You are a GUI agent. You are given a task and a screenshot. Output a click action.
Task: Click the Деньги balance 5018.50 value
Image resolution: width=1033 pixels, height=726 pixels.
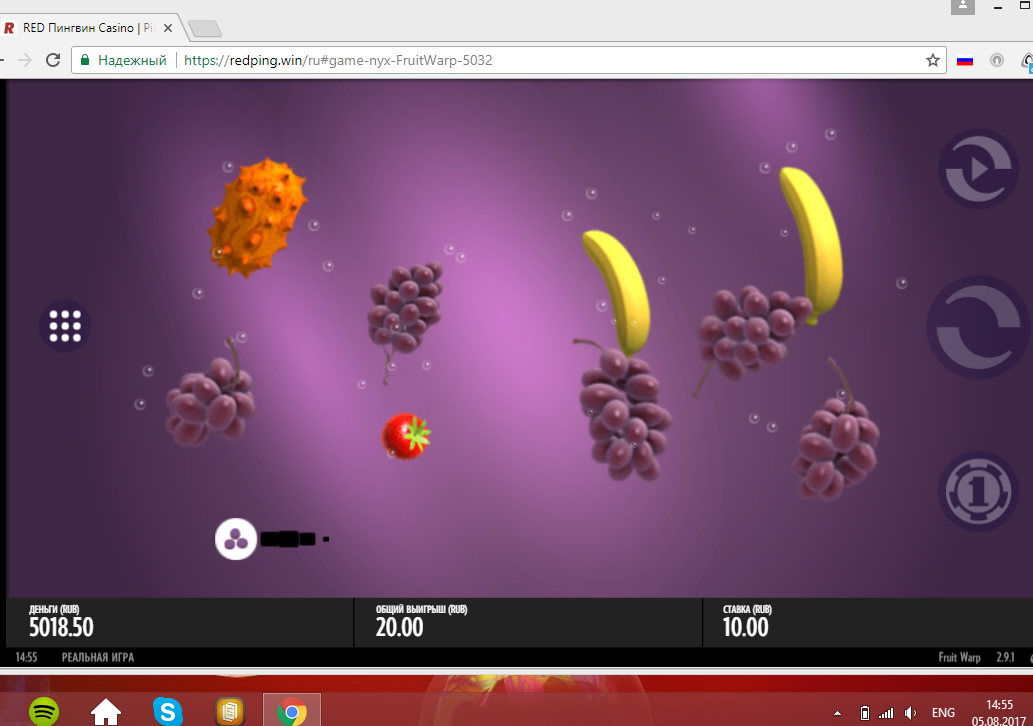pos(61,627)
